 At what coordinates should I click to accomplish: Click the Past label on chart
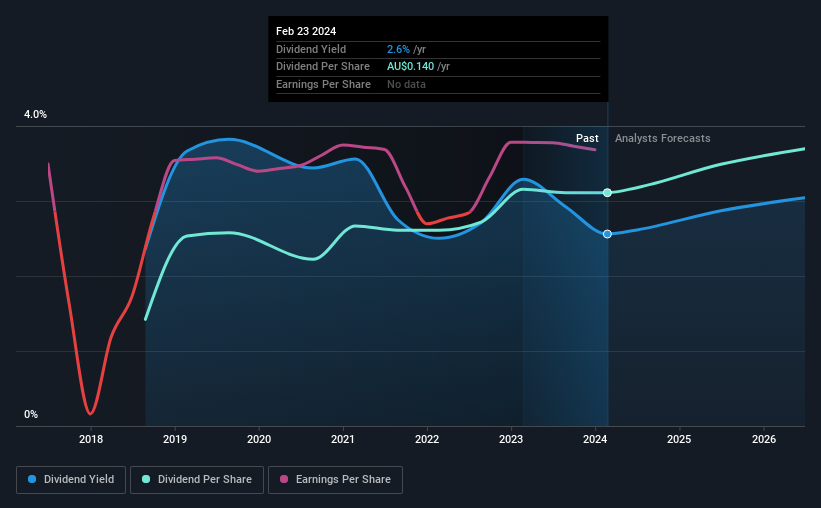587,138
